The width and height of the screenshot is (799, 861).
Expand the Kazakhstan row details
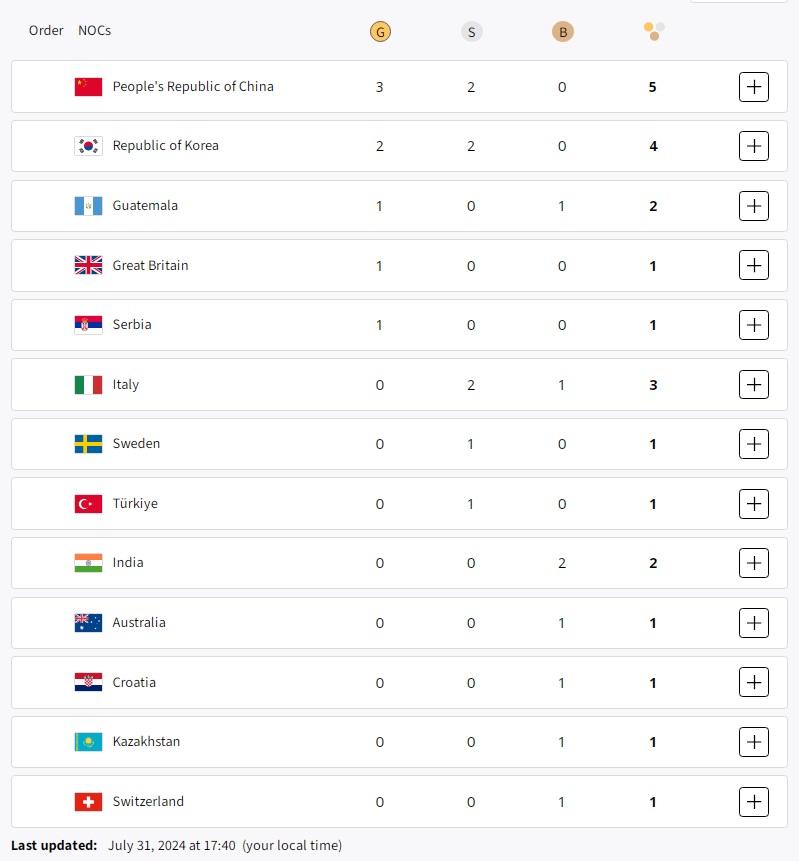click(x=753, y=742)
